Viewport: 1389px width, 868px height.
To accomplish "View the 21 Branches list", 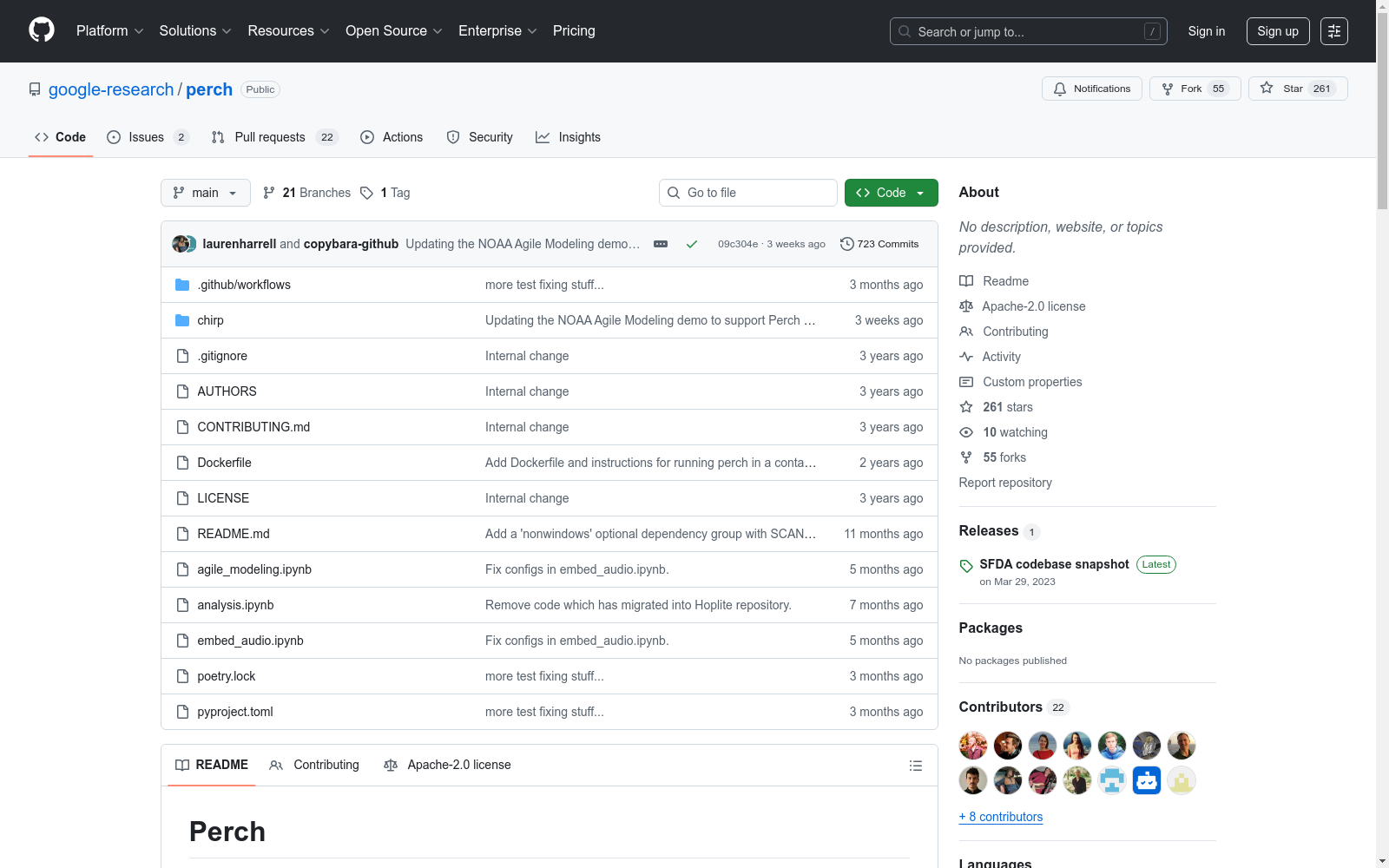I will pos(307,193).
